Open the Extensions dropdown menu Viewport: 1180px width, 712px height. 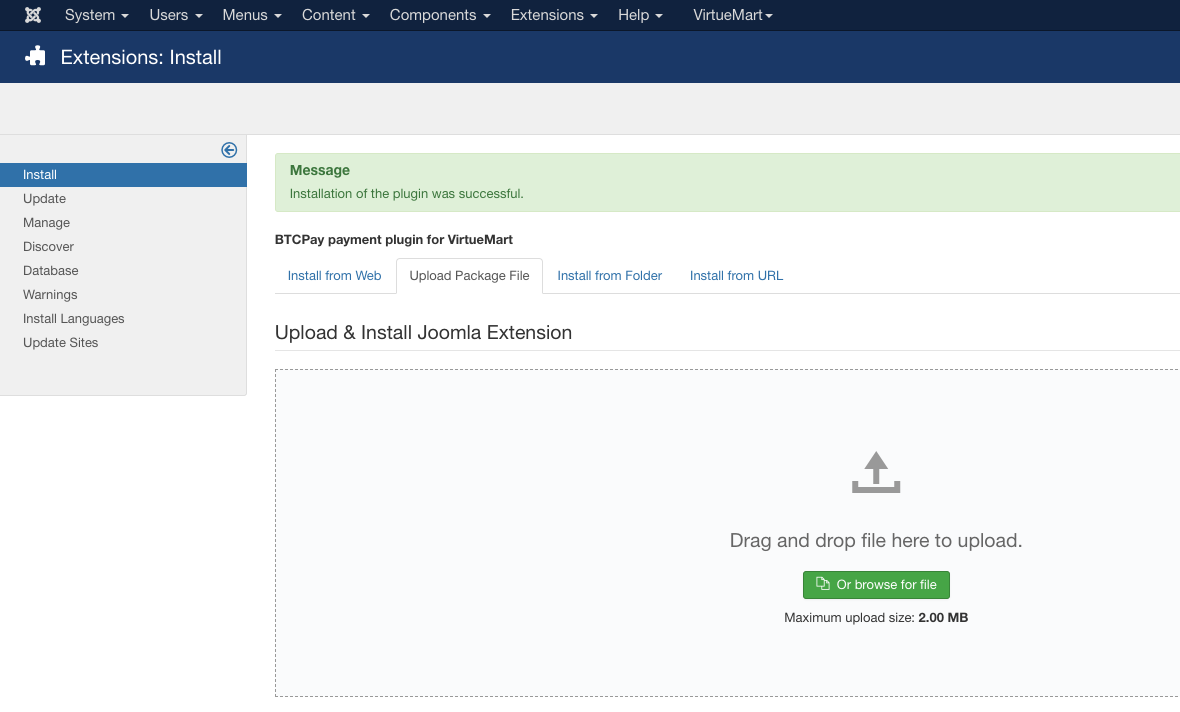coord(554,15)
